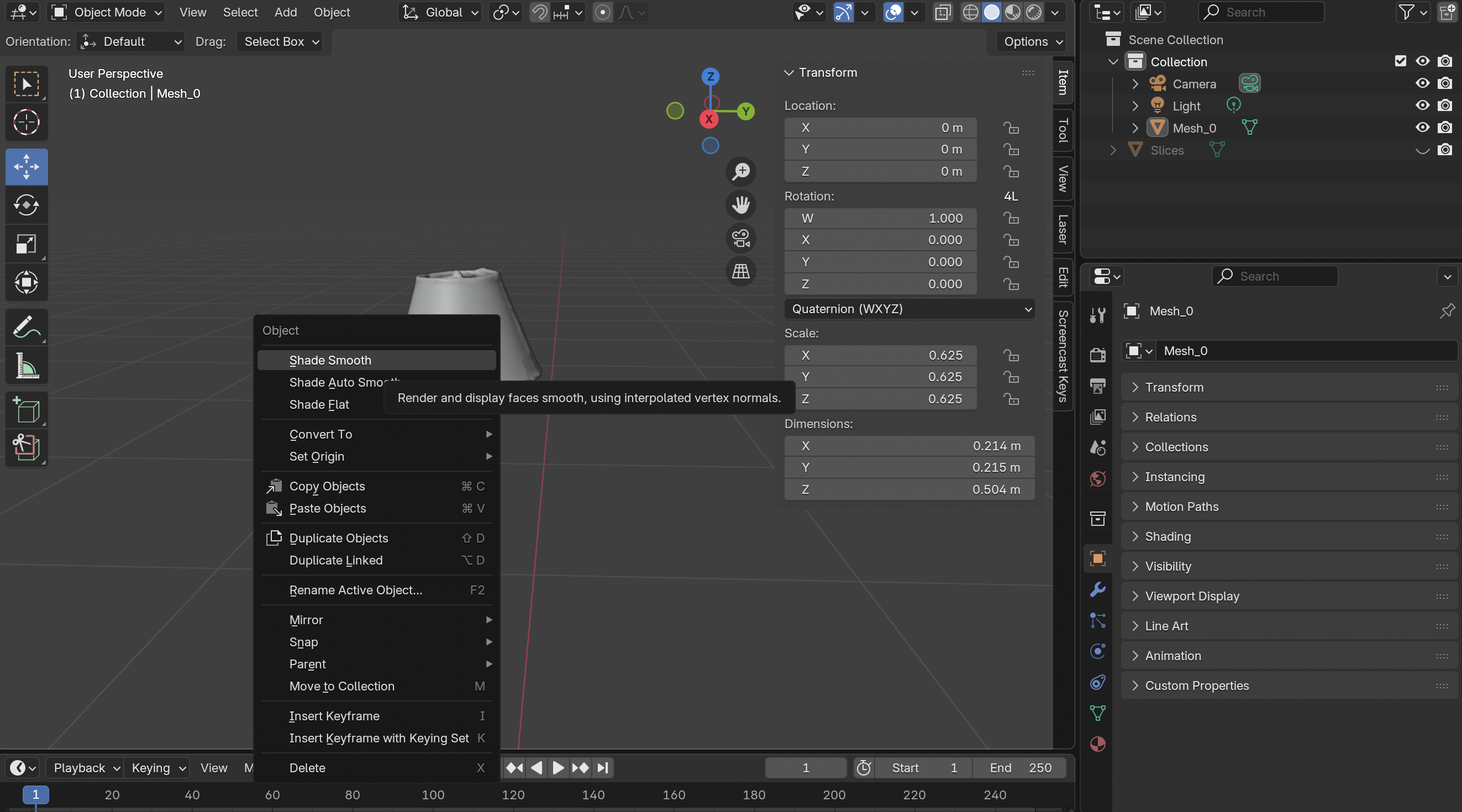The width and height of the screenshot is (1462, 812).
Task: Click the End frame field
Action: point(1020,768)
